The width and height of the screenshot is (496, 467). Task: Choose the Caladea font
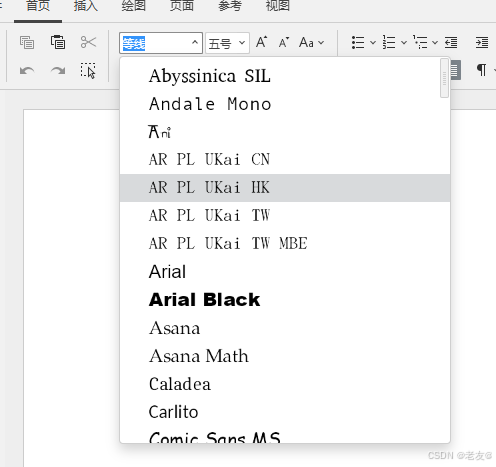[285, 384]
